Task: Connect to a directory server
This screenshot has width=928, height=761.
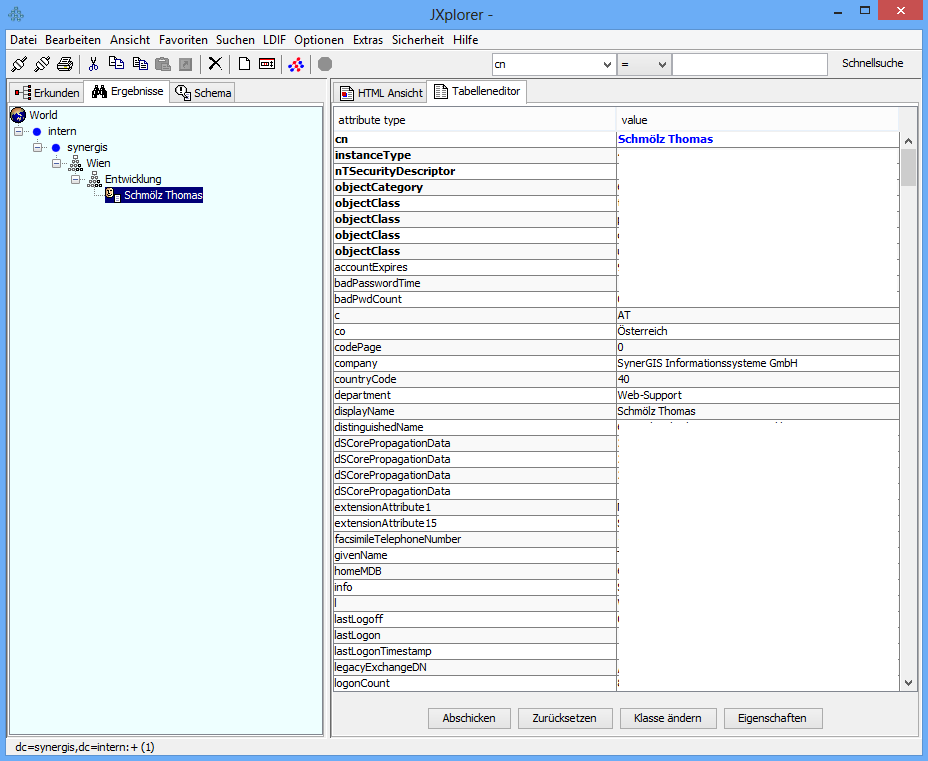Action: point(20,63)
